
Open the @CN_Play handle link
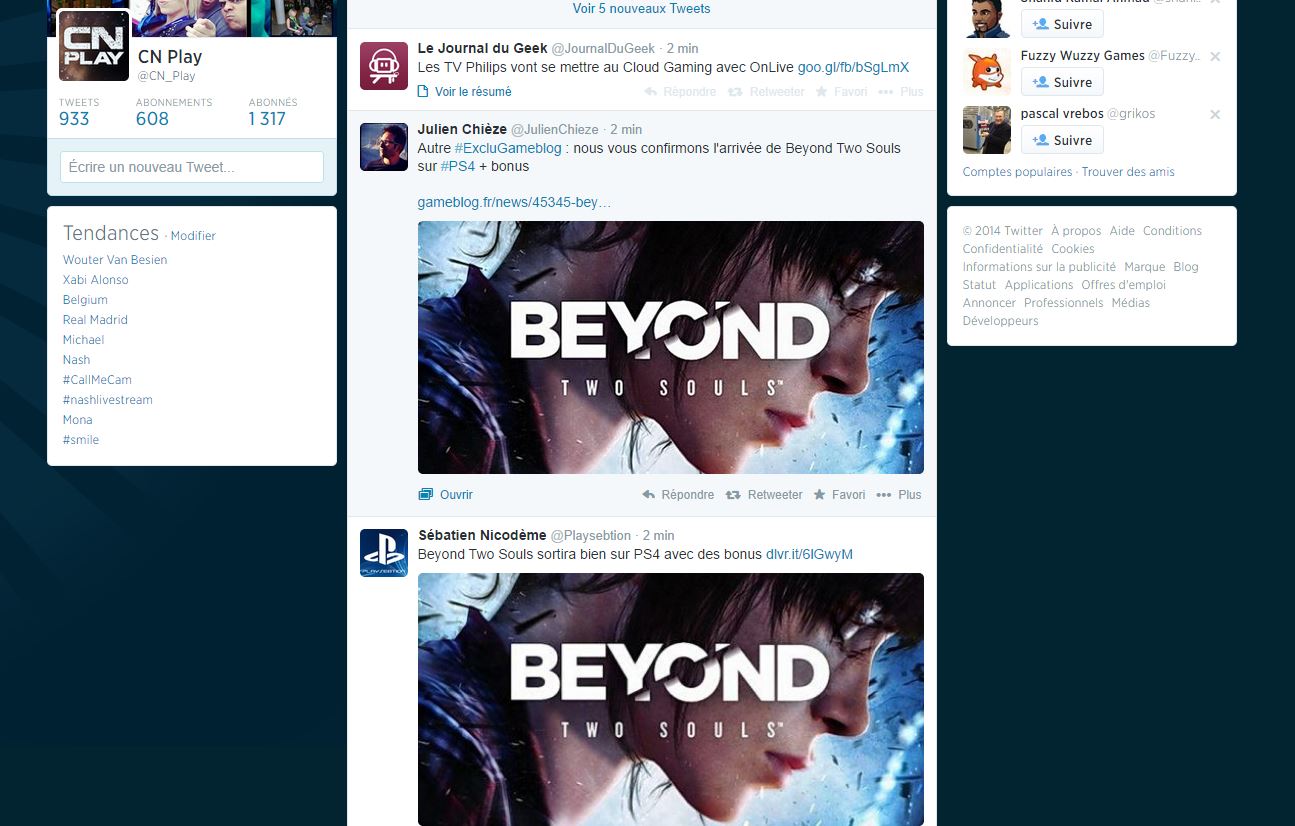click(x=166, y=76)
